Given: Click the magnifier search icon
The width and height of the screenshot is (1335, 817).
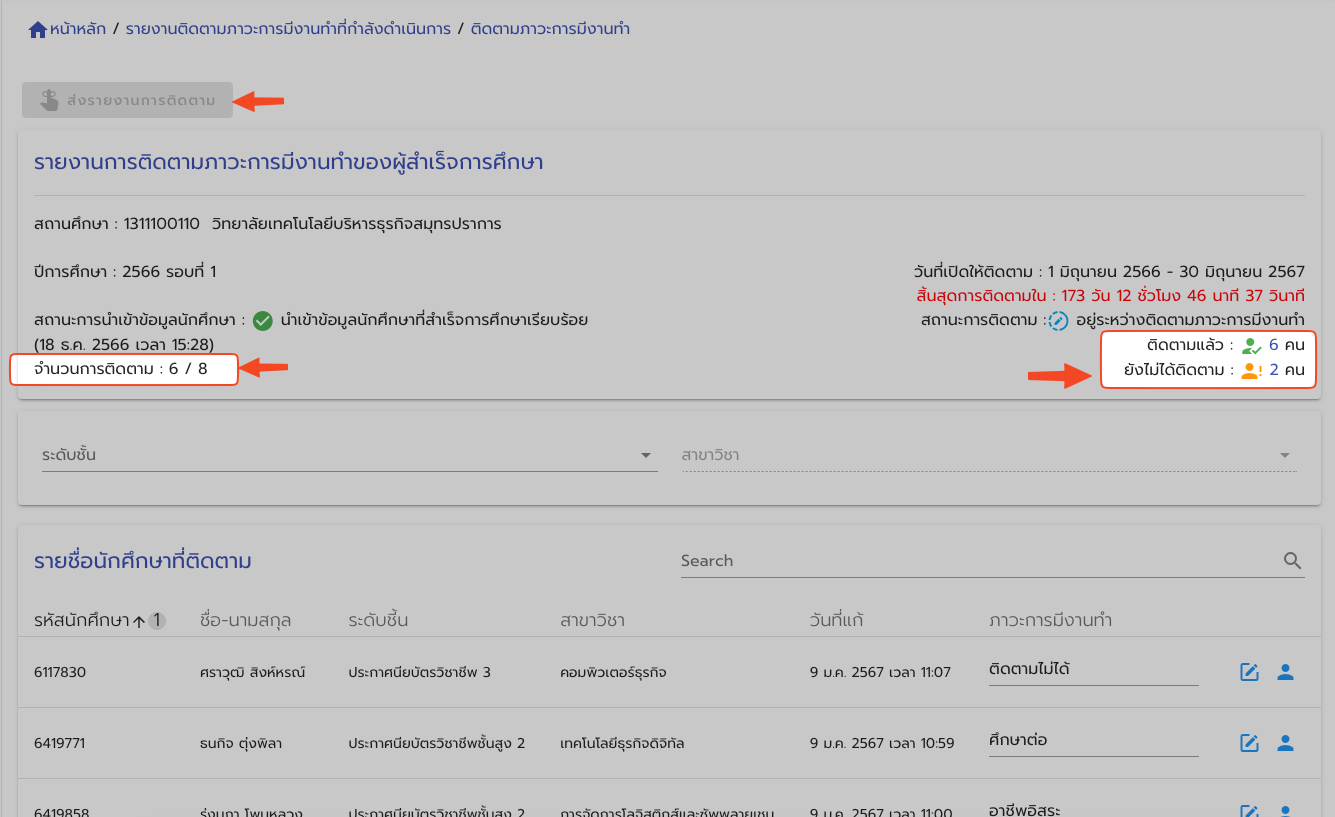Looking at the screenshot, I should pyautogui.click(x=1292, y=561).
